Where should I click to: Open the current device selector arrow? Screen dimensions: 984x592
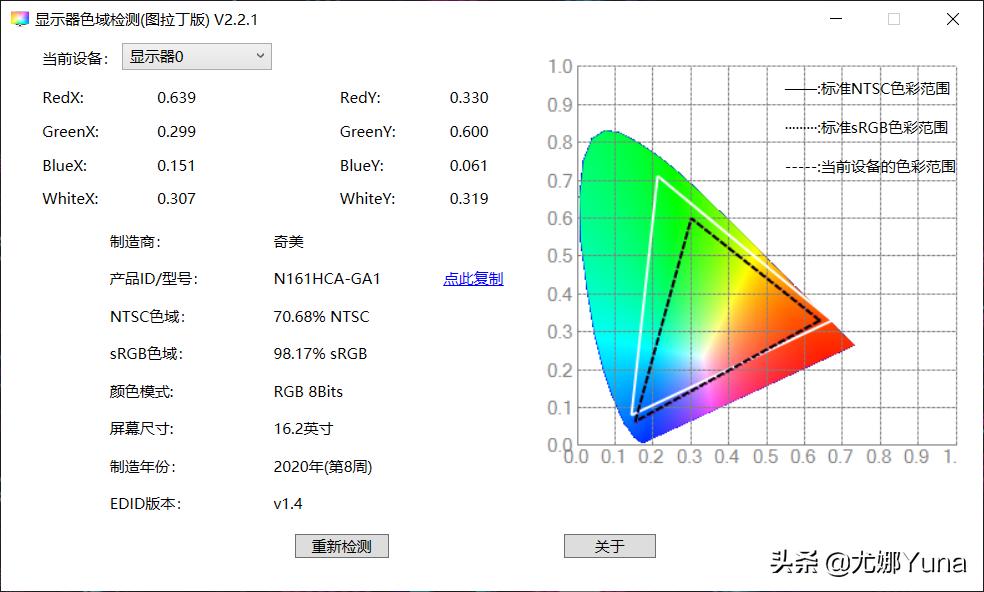point(260,56)
